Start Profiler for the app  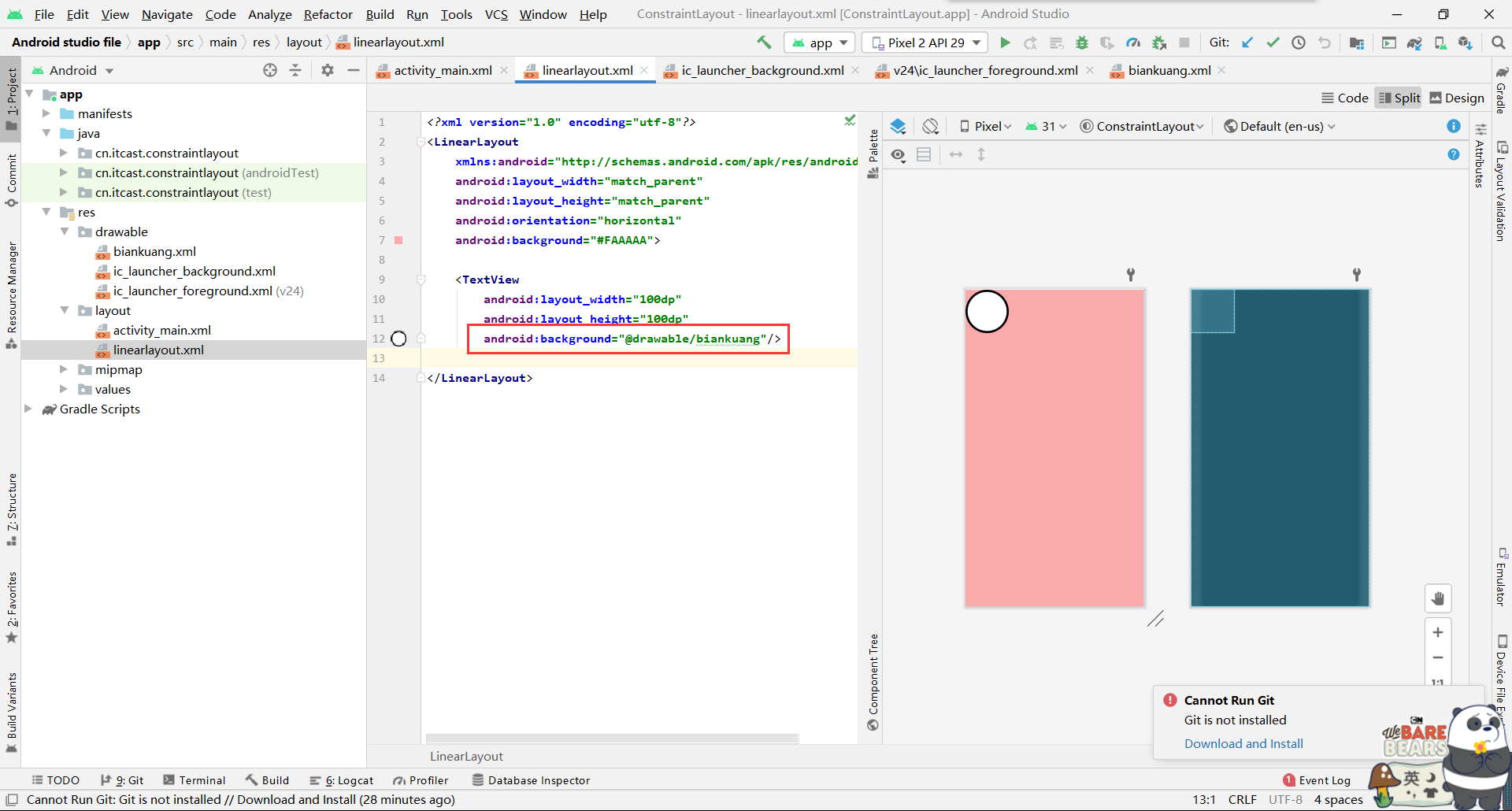(x=421, y=780)
